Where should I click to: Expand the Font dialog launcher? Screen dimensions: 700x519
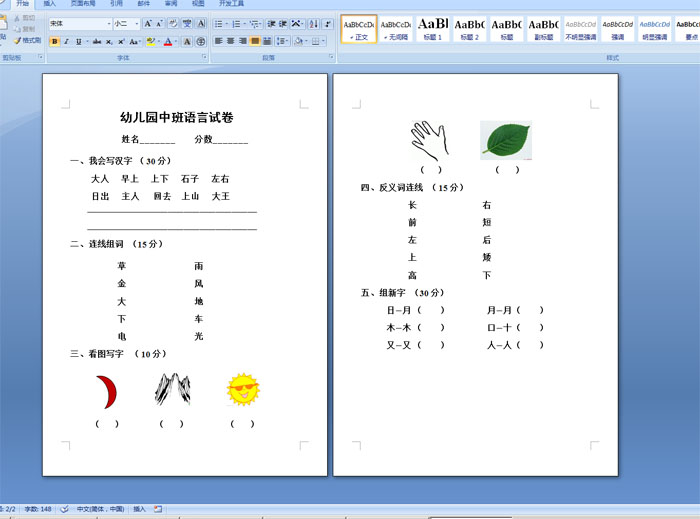tap(204, 57)
